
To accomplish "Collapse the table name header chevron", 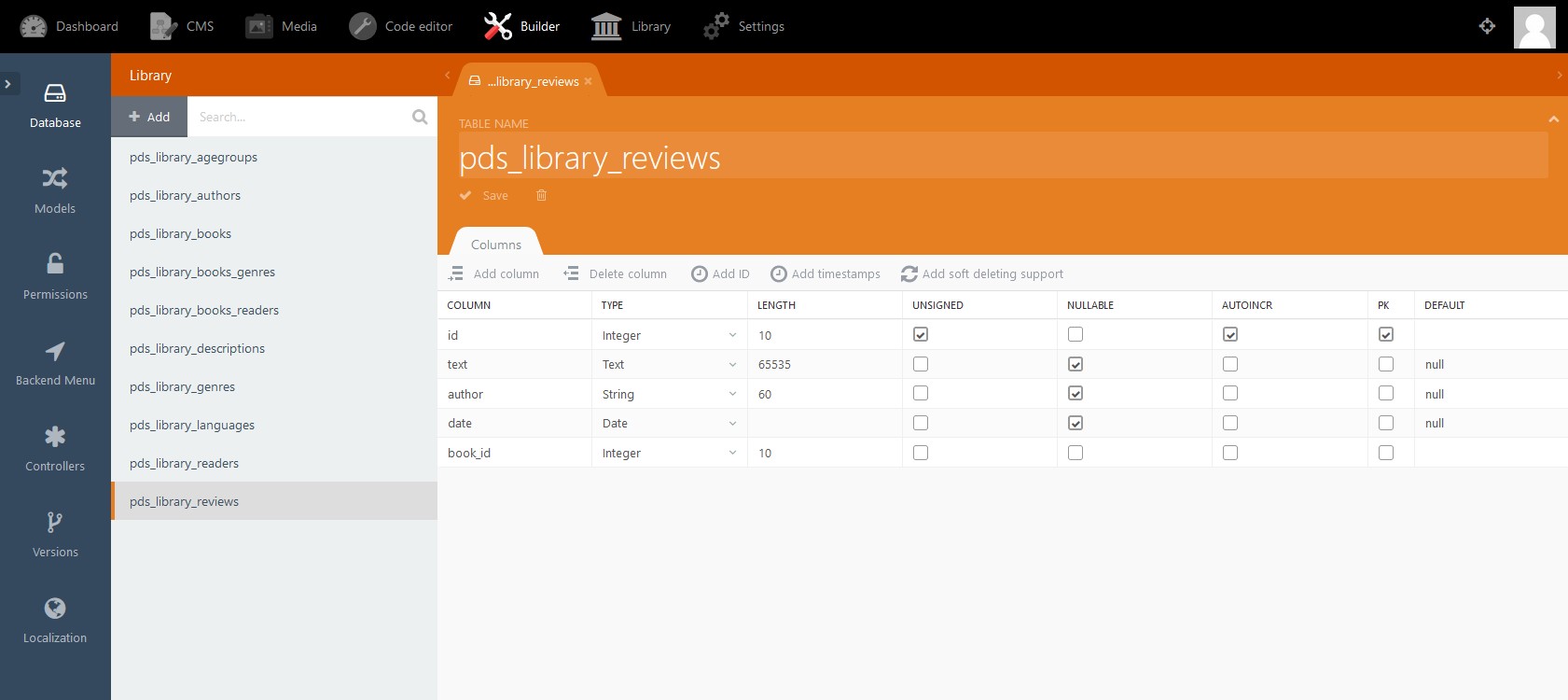I will click(1553, 119).
